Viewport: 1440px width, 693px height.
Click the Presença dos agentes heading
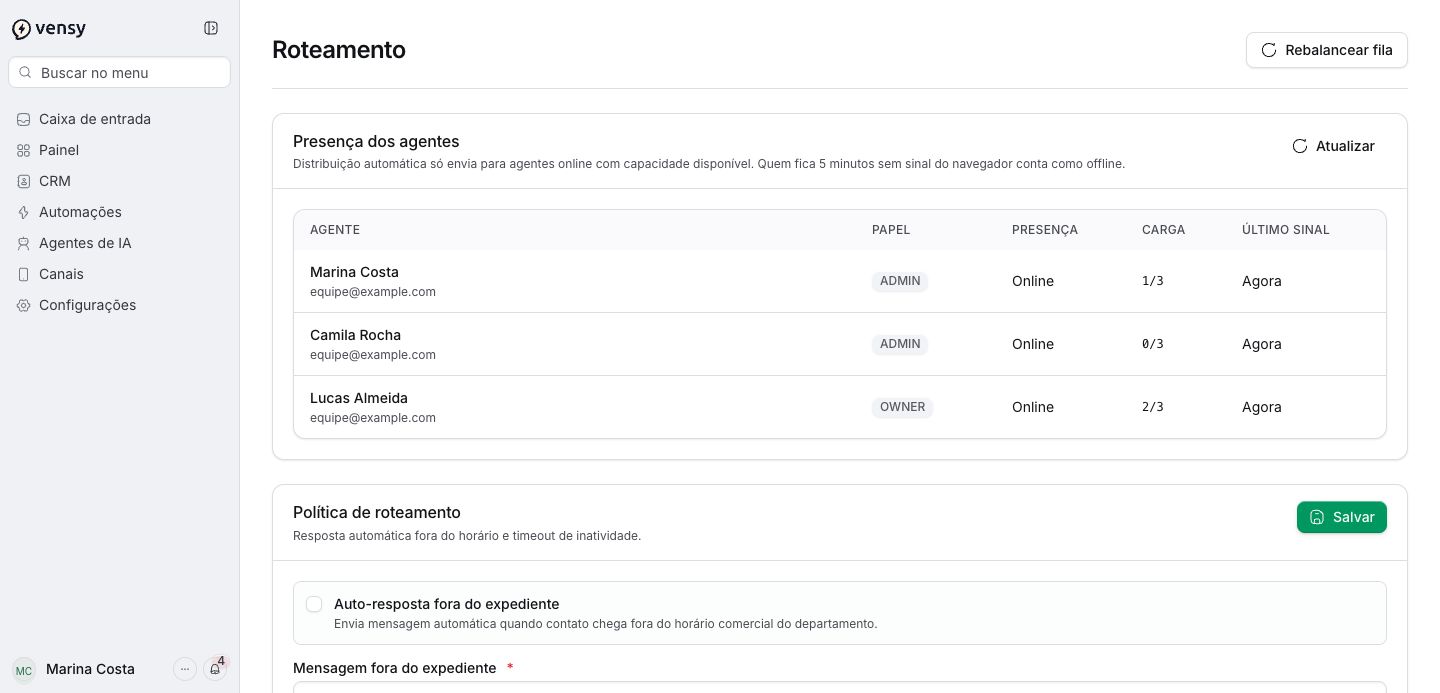376,141
